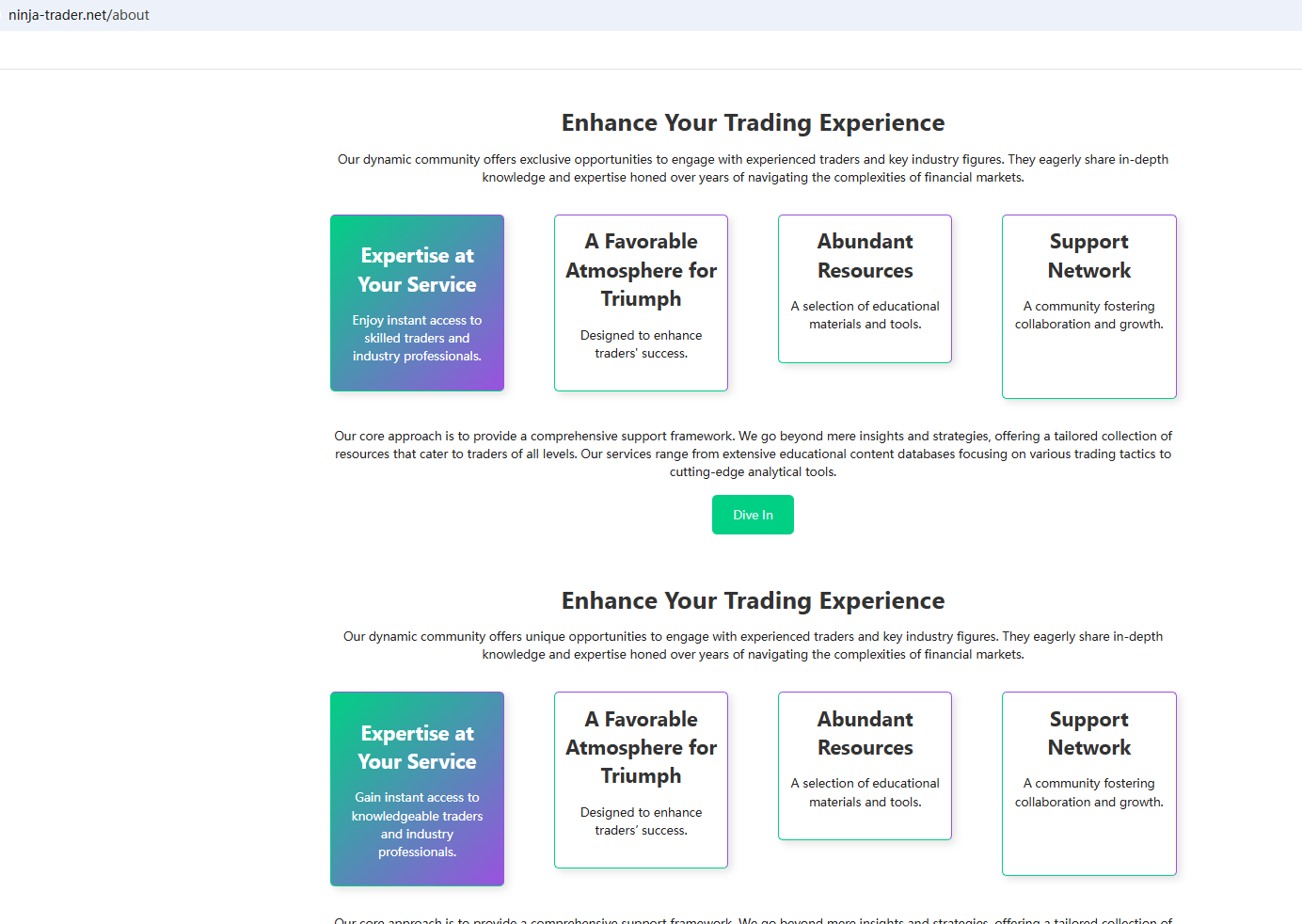The image size is (1302, 924).
Task: Click the paragraph mentioning exclusive opportunities
Action: (x=753, y=168)
